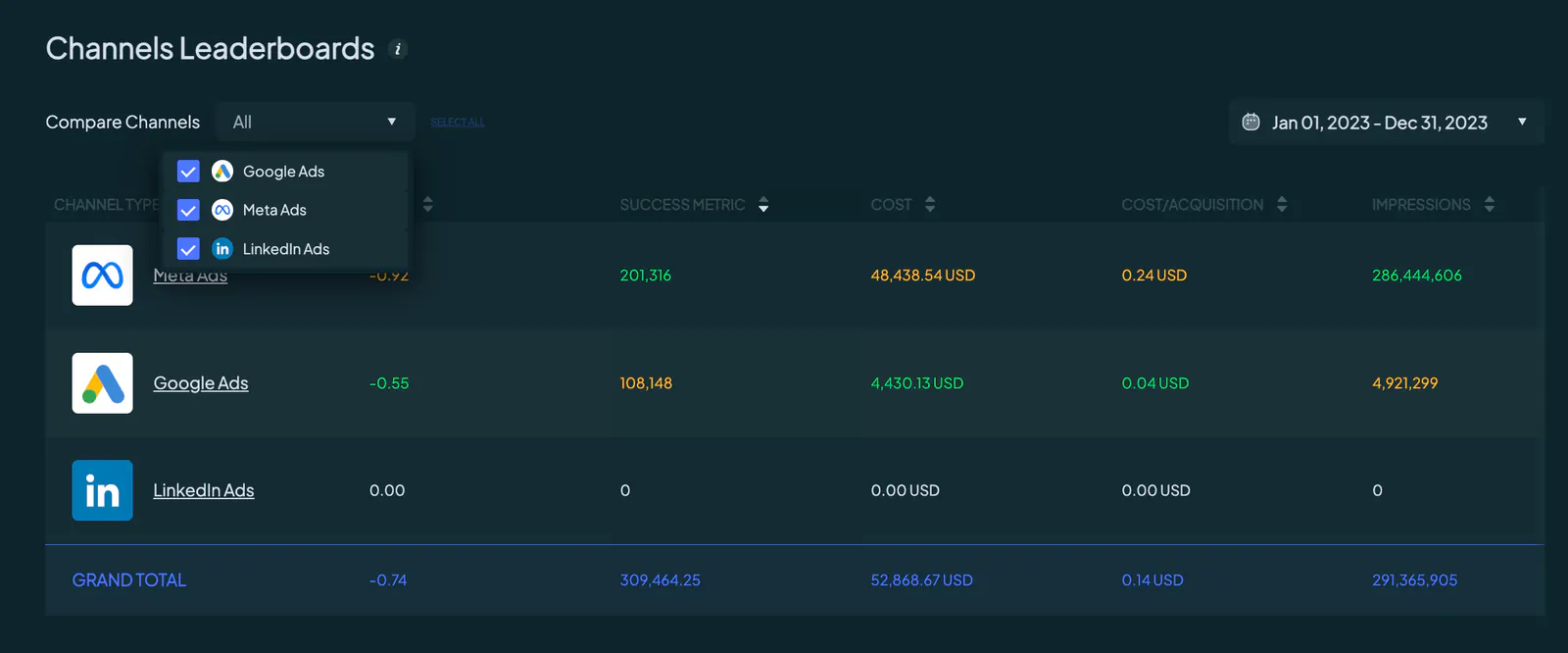Sort table by Success Metric arrows
1568x653 pixels.
(x=763, y=205)
